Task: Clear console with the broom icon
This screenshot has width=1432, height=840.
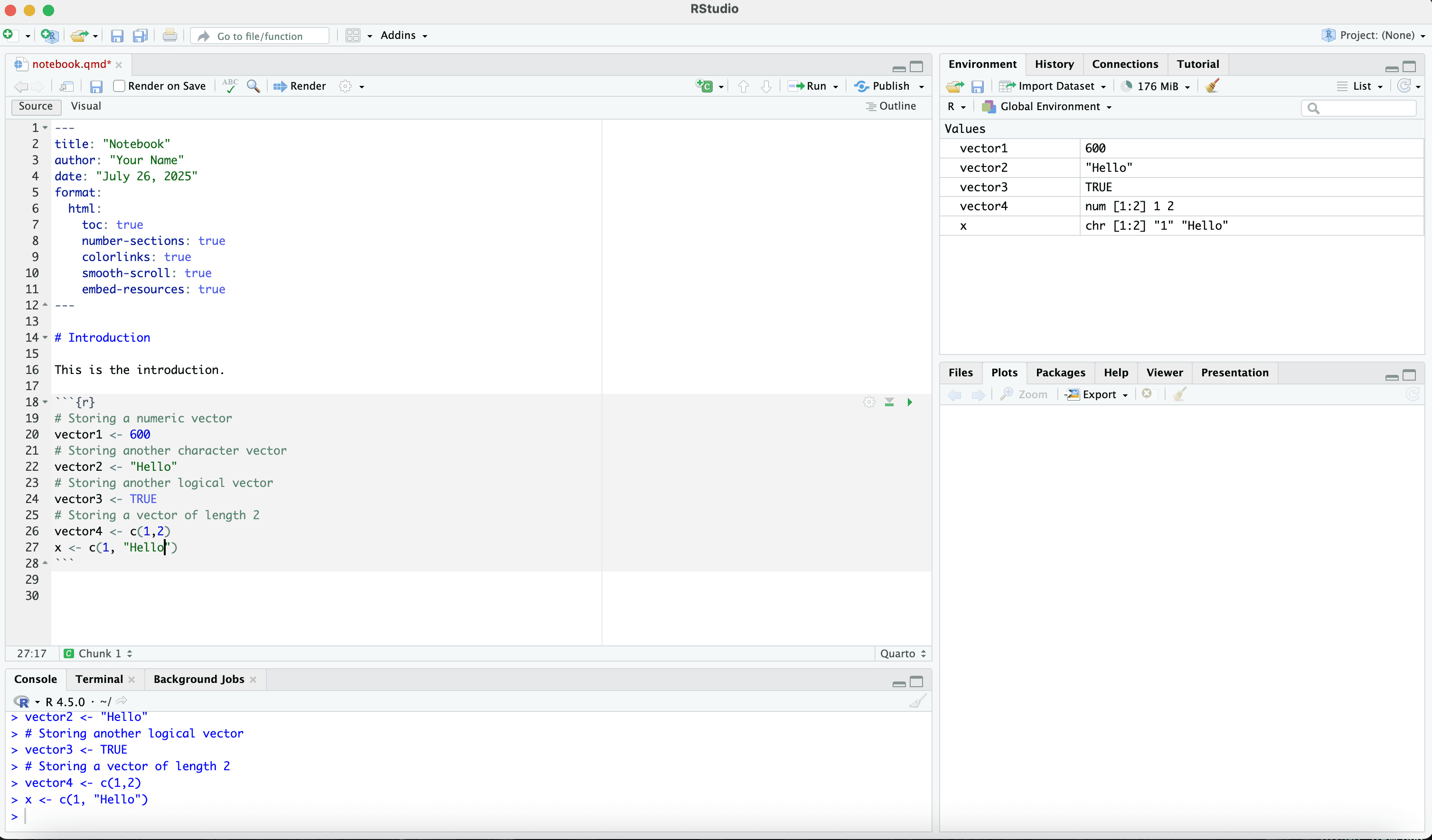Action: coord(917,701)
